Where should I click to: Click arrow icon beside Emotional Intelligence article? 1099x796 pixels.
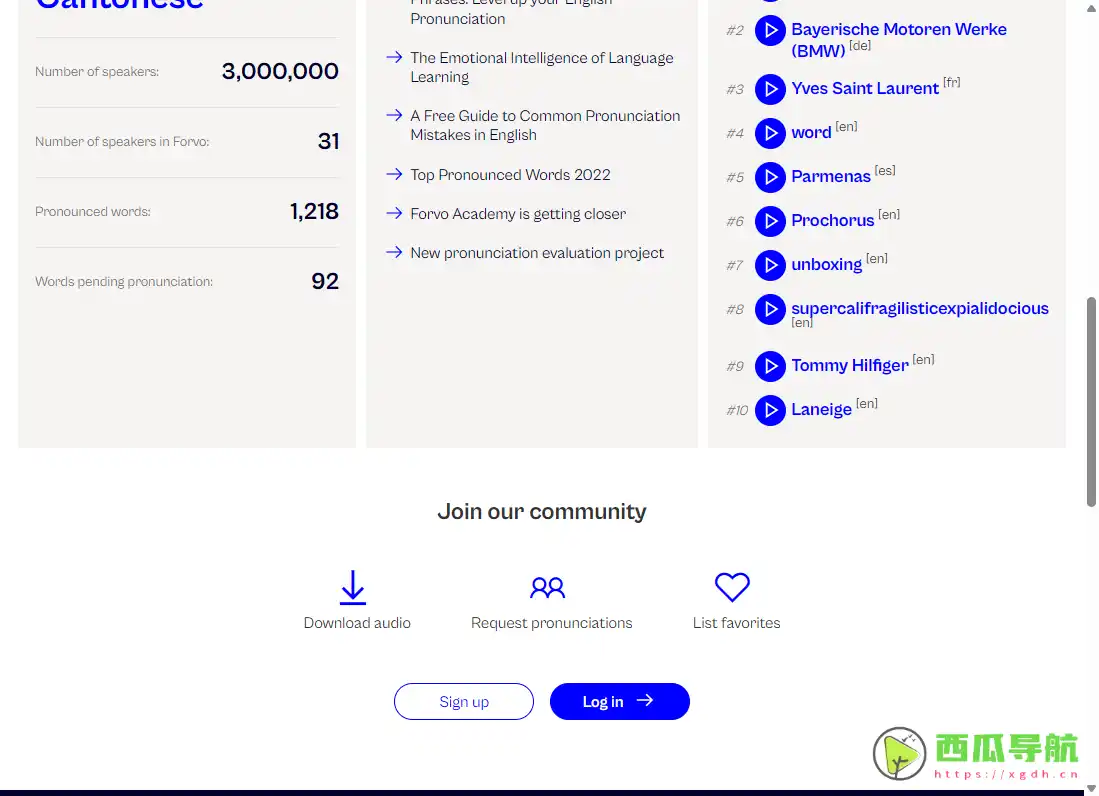[x=394, y=57]
